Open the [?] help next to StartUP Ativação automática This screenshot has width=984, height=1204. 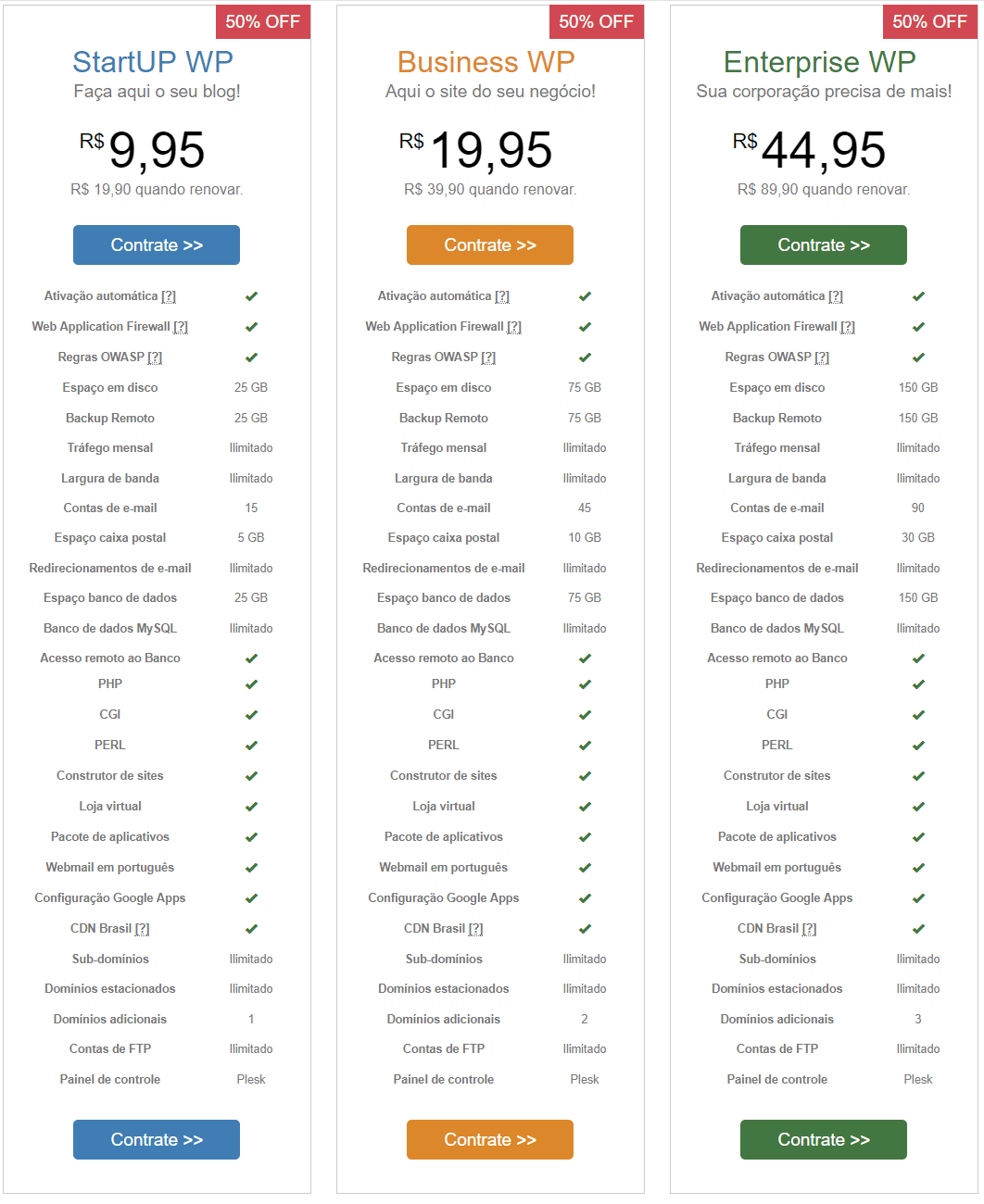tap(169, 296)
